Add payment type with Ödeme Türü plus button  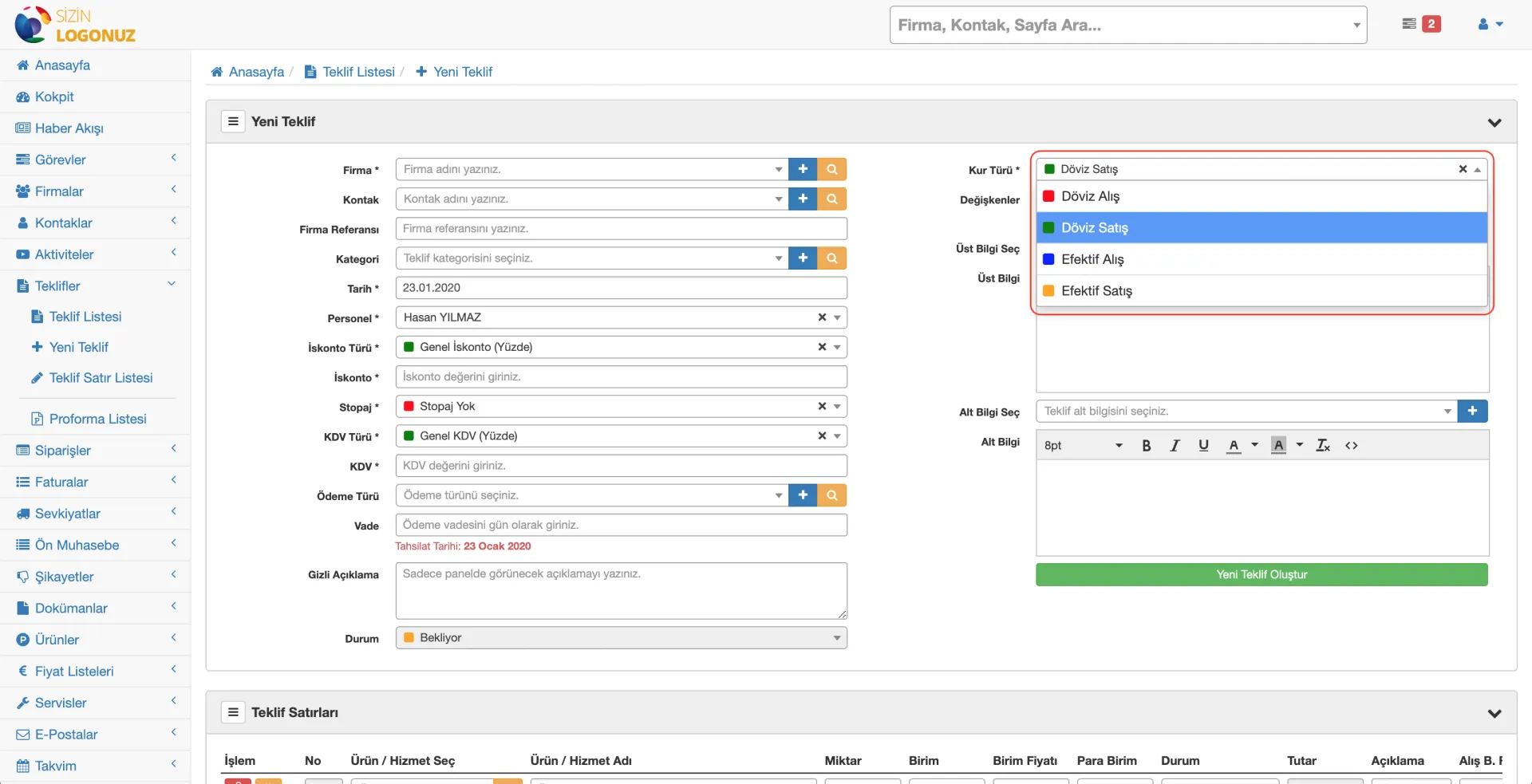tap(803, 495)
